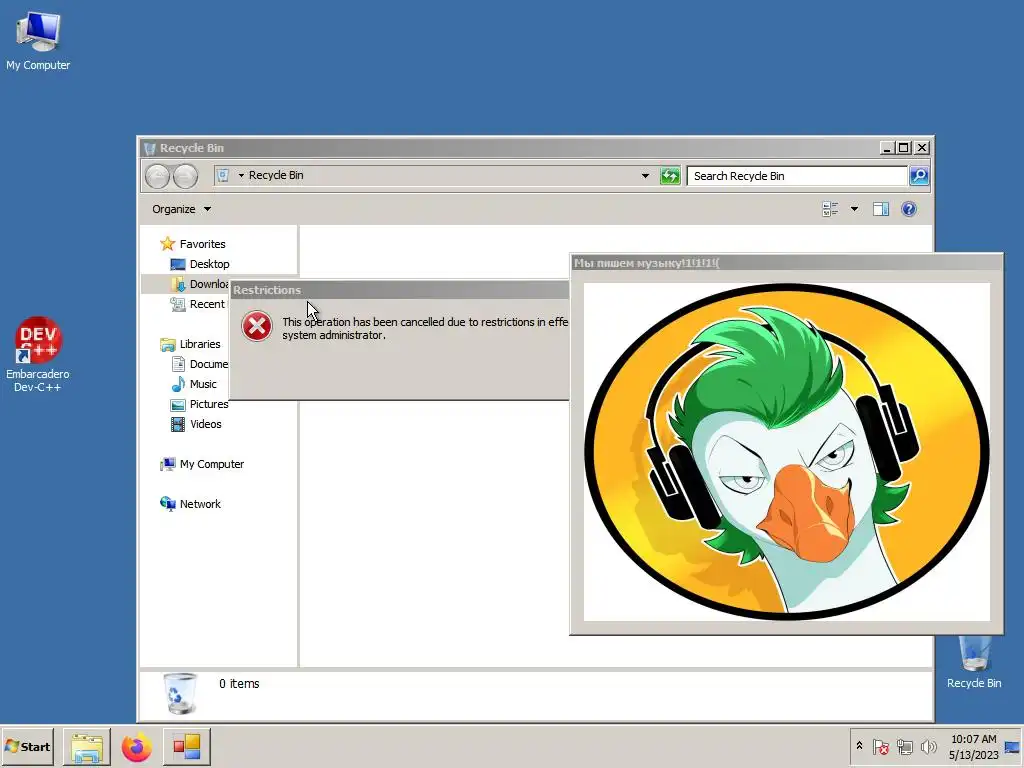Open Windows Explorer from taskbar
The width and height of the screenshot is (1024, 768).
click(x=87, y=746)
